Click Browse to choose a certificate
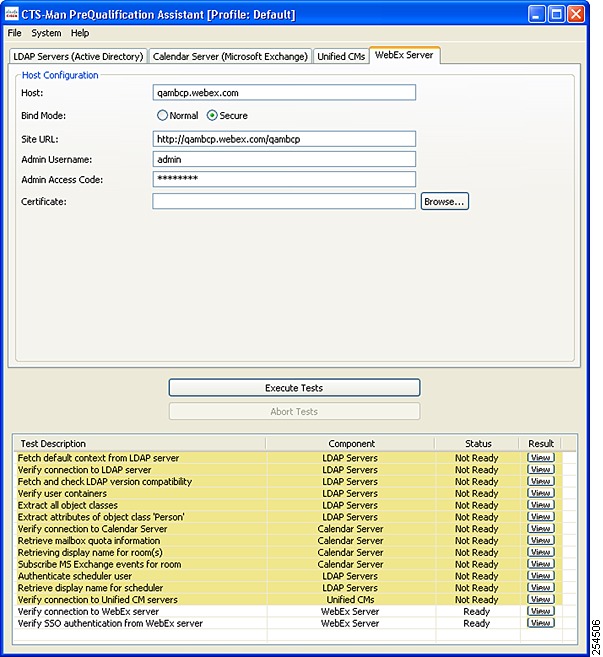This screenshot has width=603, height=657. pyautogui.click(x=445, y=201)
